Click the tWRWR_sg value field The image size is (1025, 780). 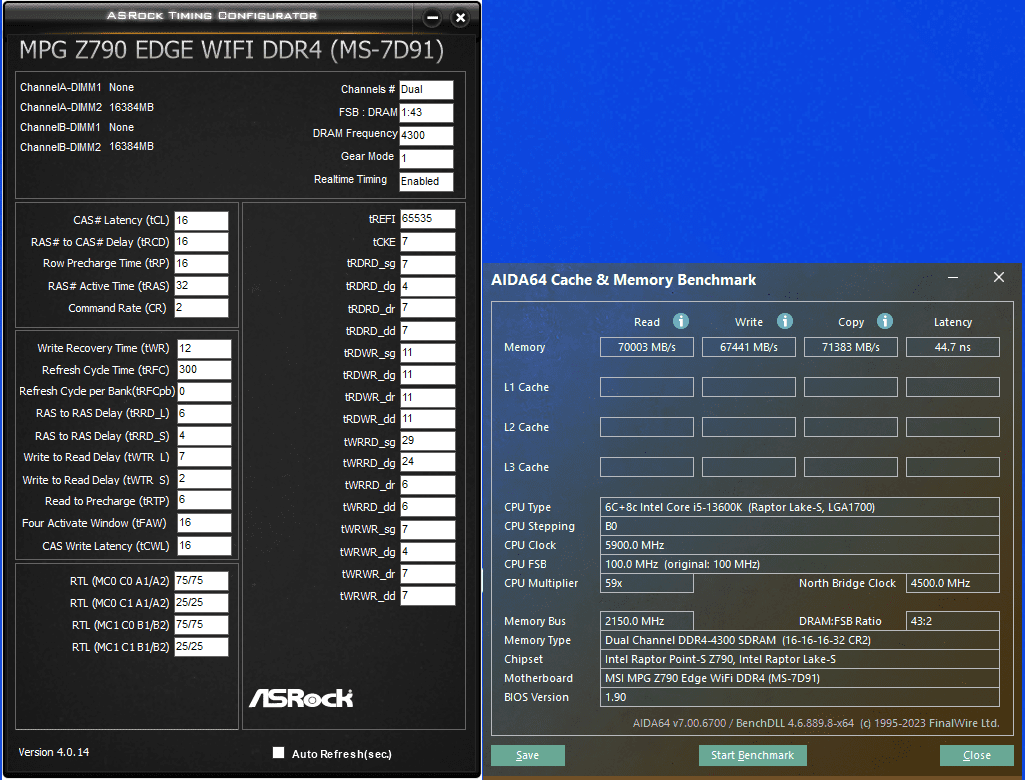[x=428, y=530]
